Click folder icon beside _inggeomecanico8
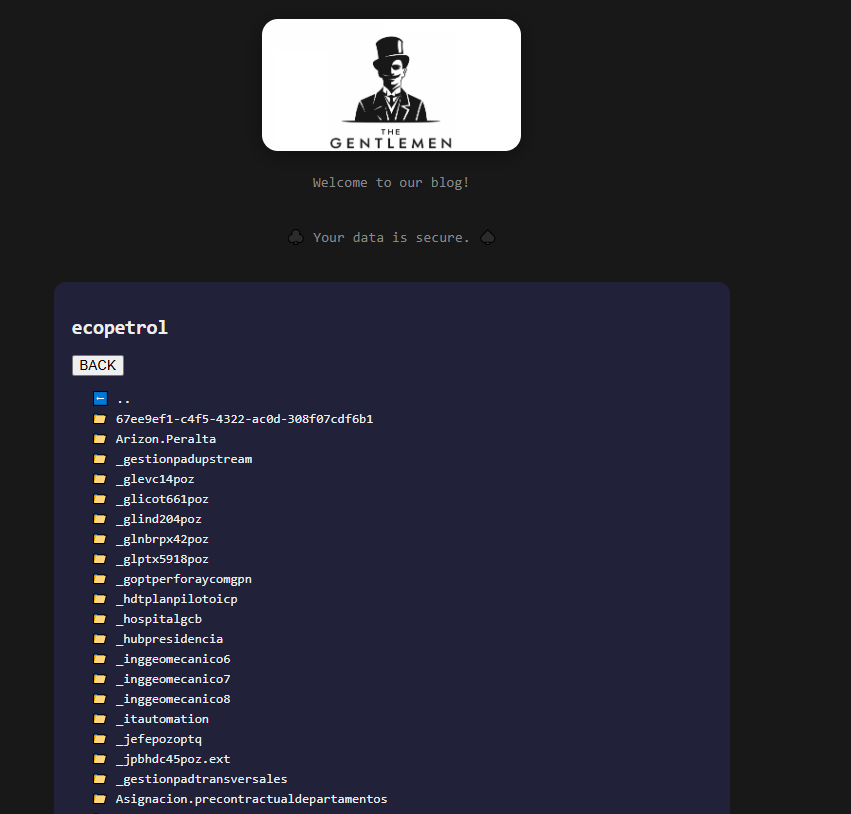 point(100,699)
